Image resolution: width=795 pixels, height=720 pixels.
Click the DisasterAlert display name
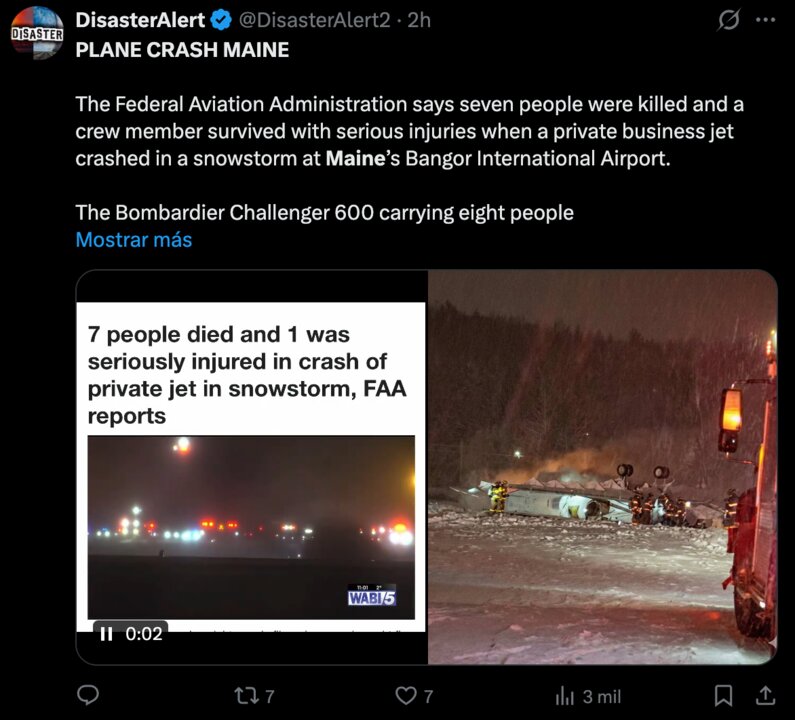coord(140,20)
